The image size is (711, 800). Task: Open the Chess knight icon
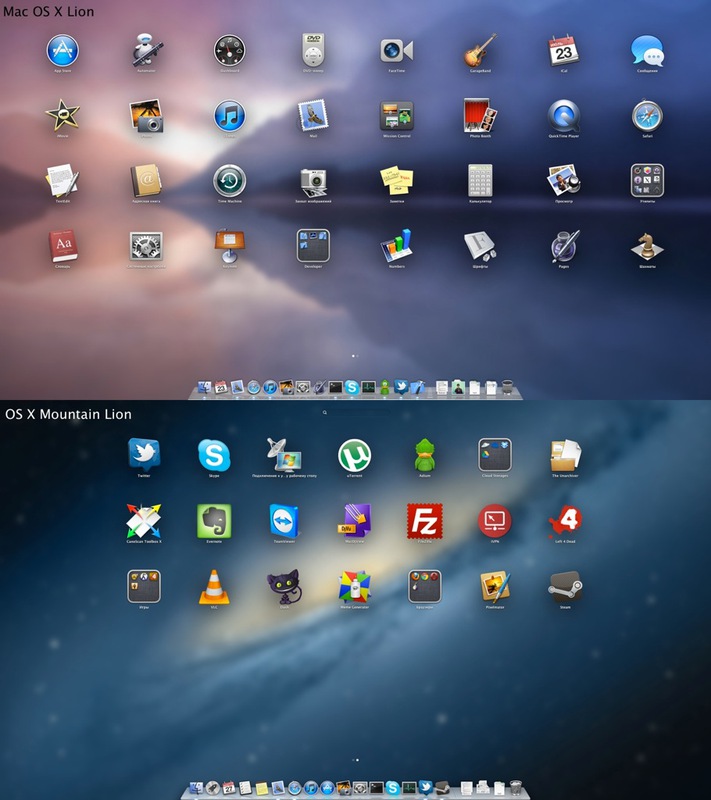[647, 246]
